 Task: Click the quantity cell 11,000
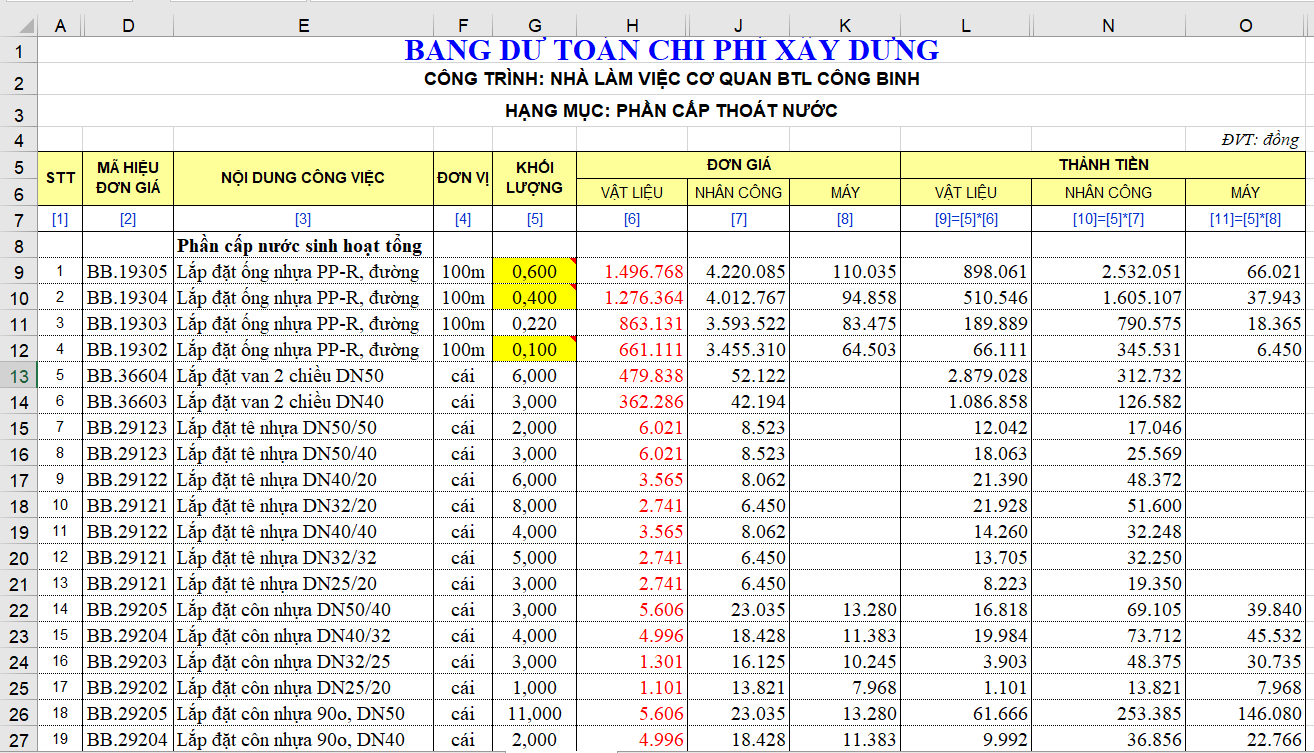[x=534, y=713]
